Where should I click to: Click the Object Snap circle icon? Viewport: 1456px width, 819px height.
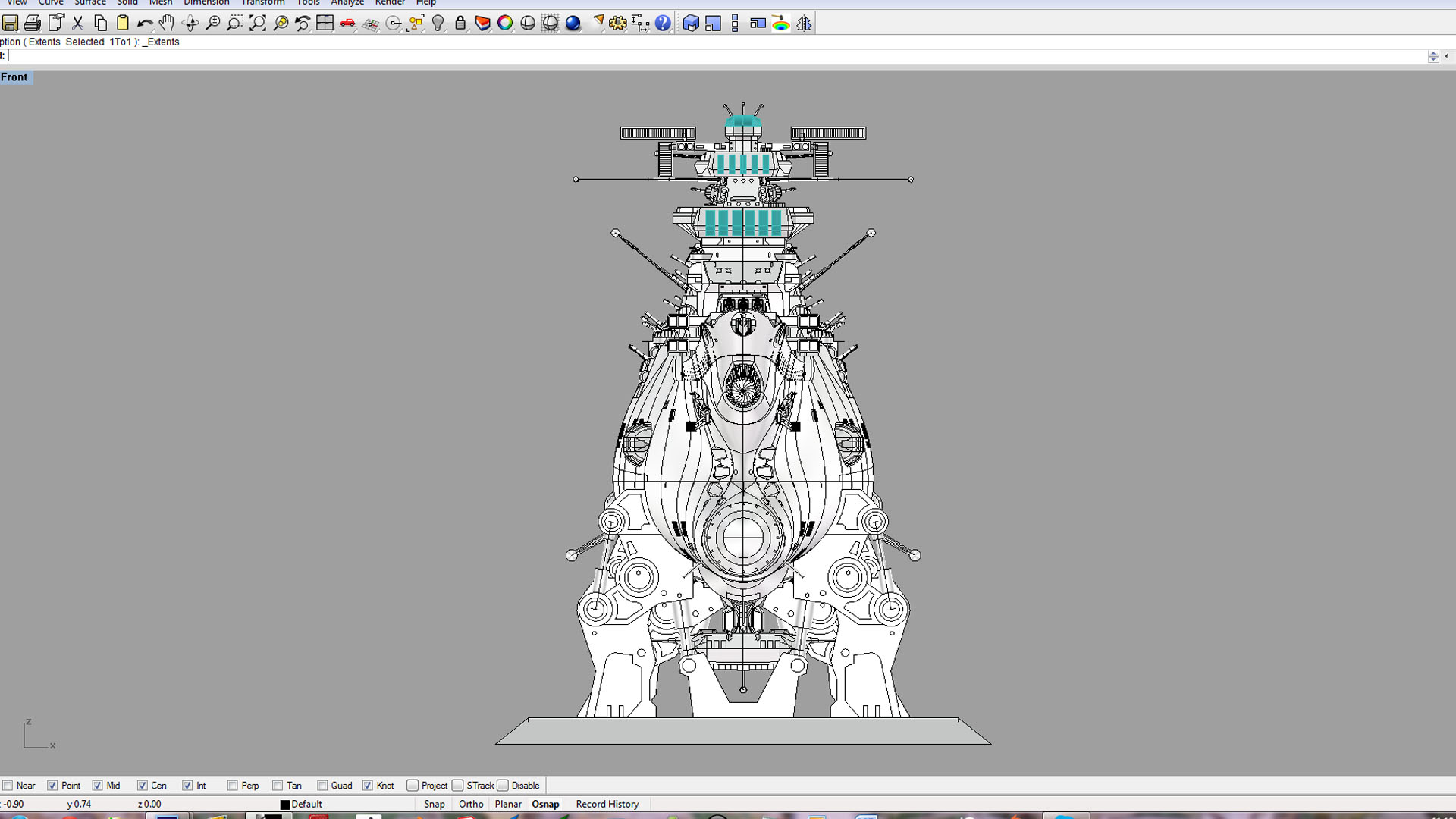coord(394,24)
